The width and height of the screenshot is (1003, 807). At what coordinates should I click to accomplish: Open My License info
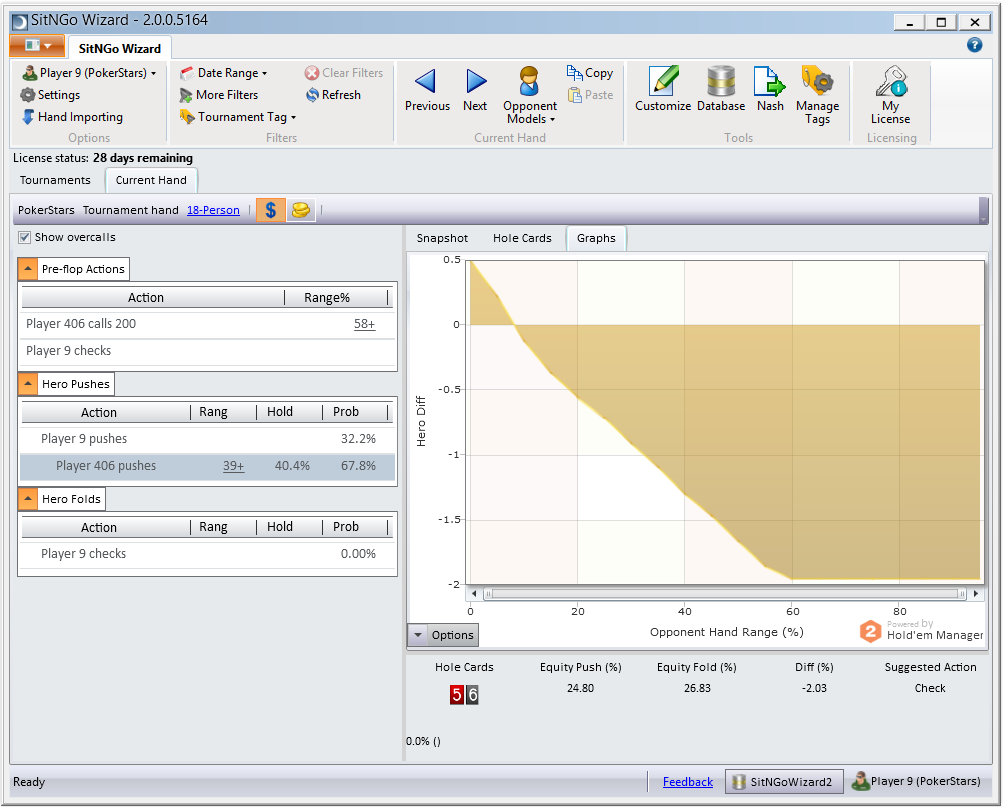[x=890, y=82]
